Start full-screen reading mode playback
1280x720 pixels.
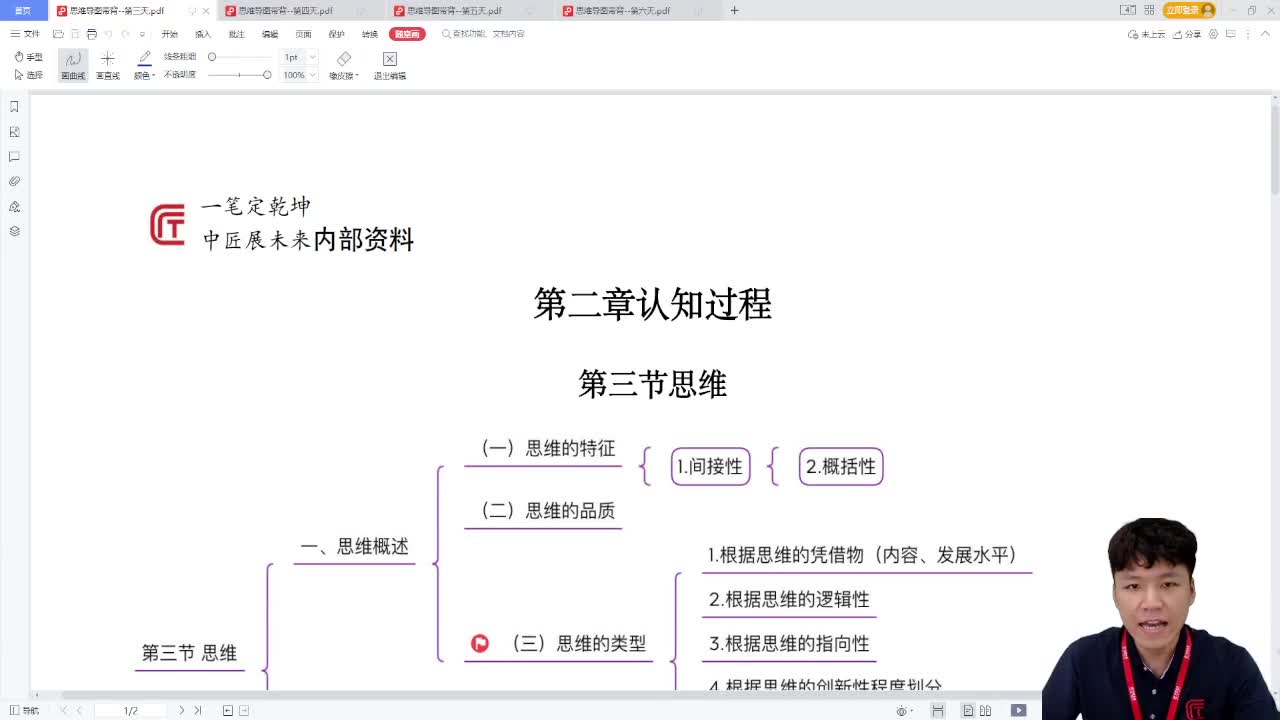point(1019,709)
